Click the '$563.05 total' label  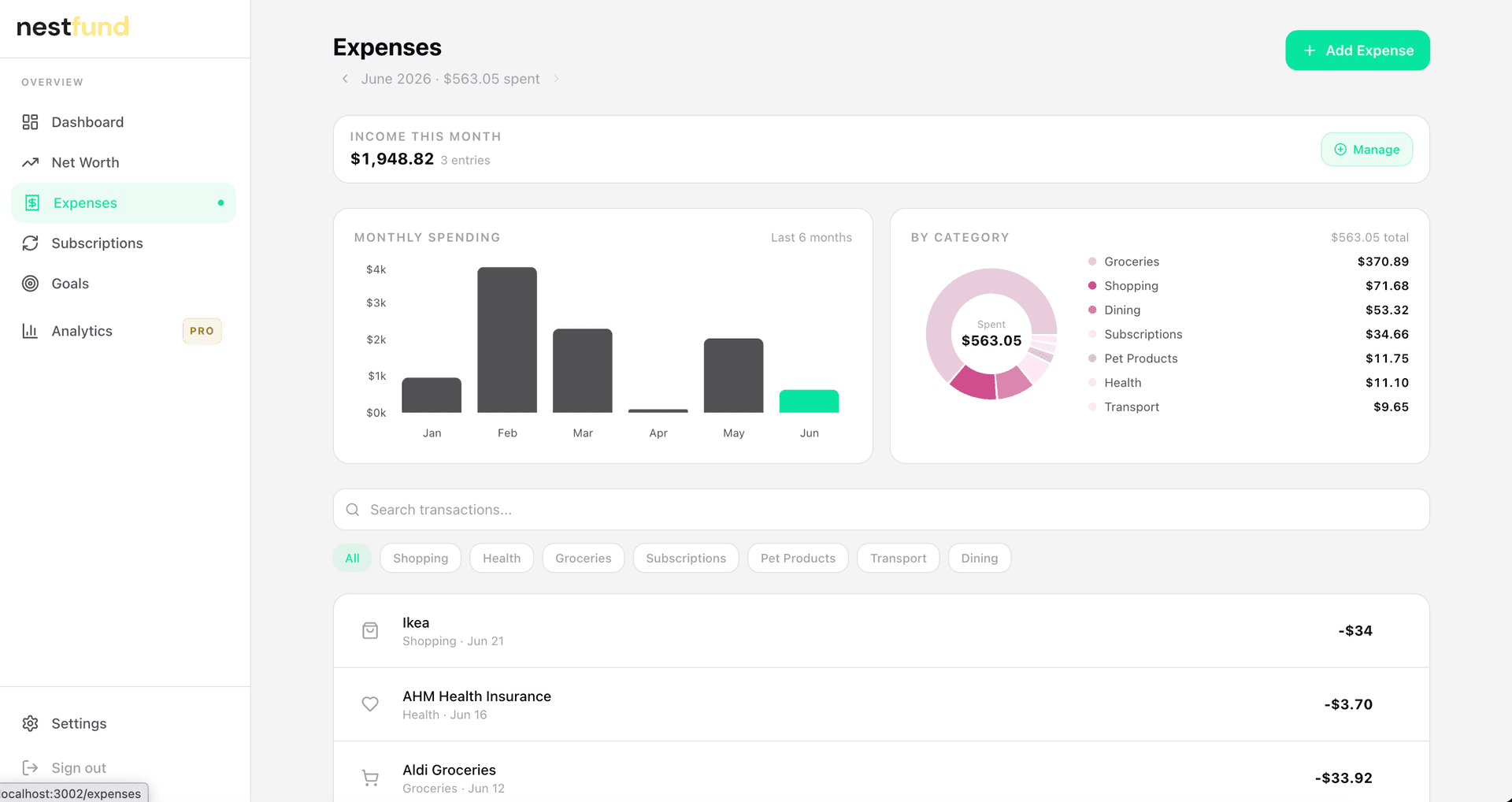pyautogui.click(x=1369, y=237)
